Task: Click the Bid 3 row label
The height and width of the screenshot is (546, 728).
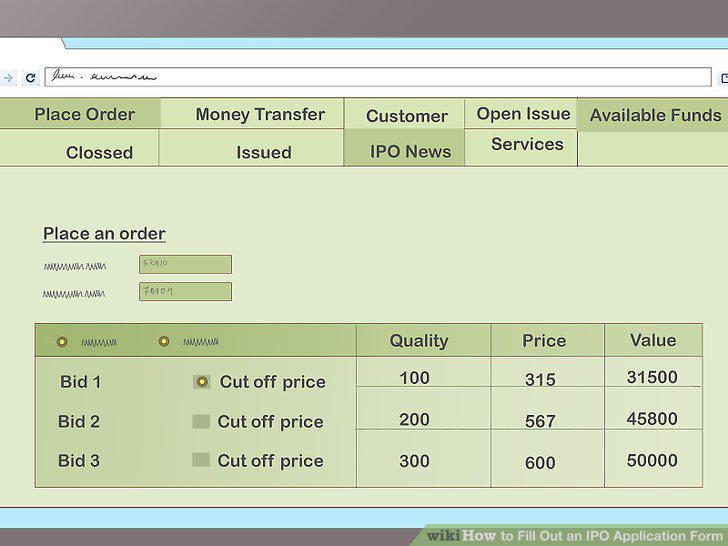Action: (x=78, y=461)
